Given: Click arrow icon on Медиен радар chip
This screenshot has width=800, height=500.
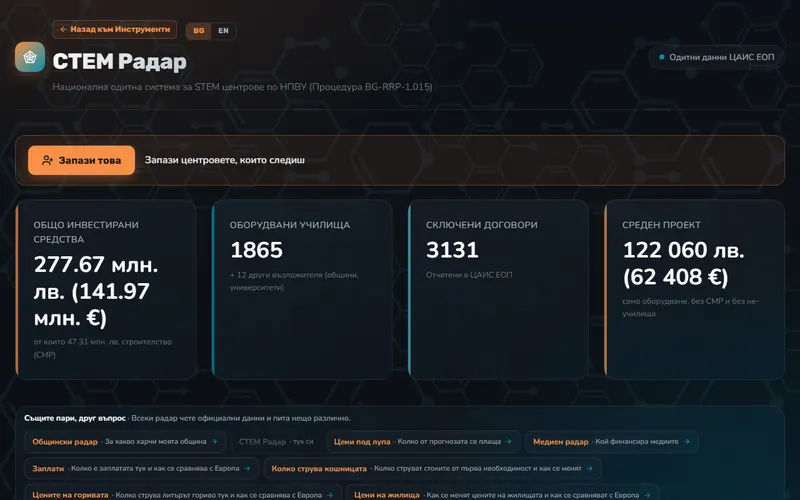Looking at the screenshot, I should 687,442.
